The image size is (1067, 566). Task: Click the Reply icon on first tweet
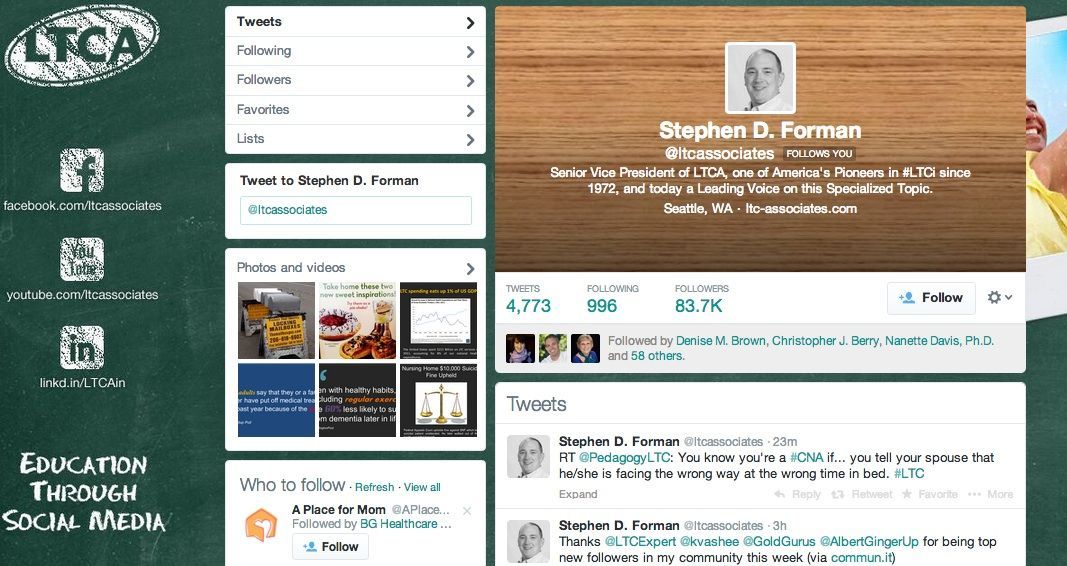tap(780, 495)
